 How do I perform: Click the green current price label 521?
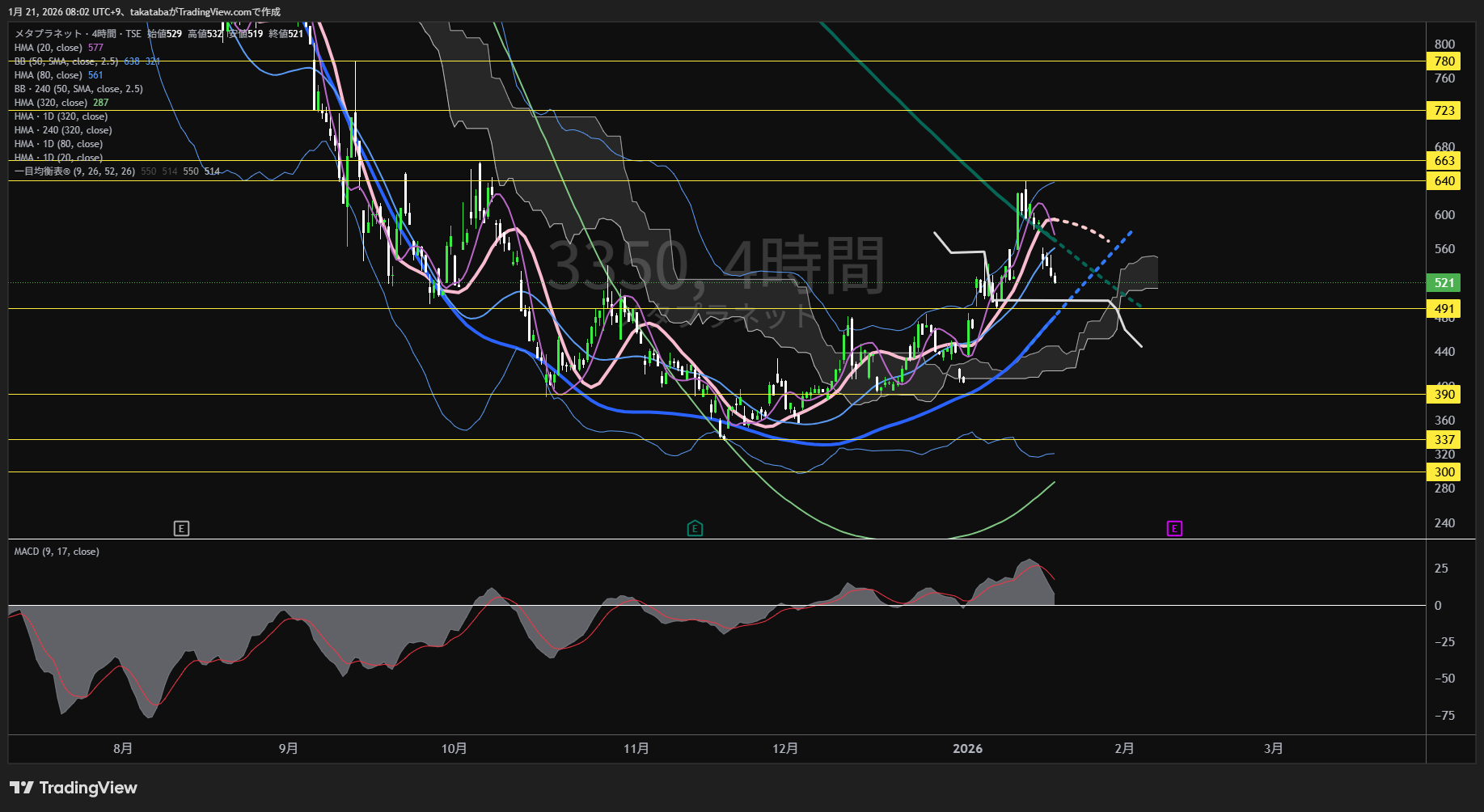pos(1444,283)
